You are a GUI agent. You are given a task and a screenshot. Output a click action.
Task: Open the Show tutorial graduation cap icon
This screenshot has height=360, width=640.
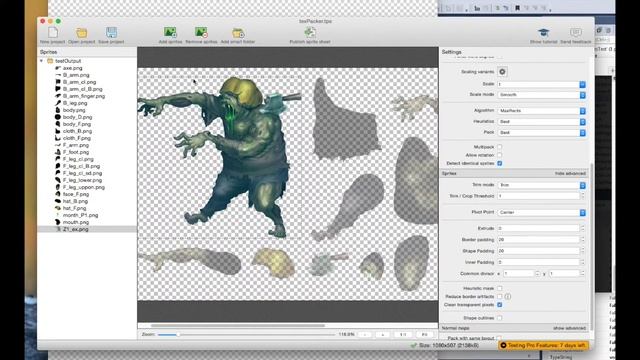(x=543, y=32)
